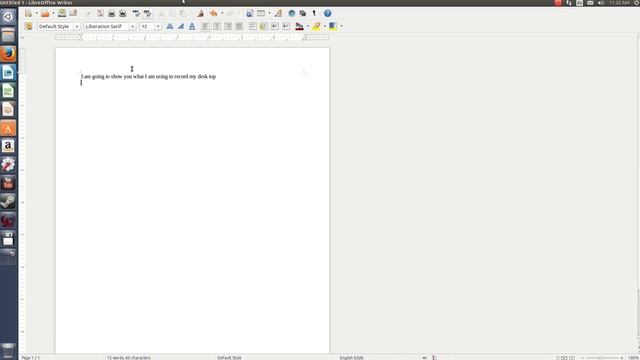Center the paragraph horizontally
The image size is (640, 360).
tap(217, 27)
